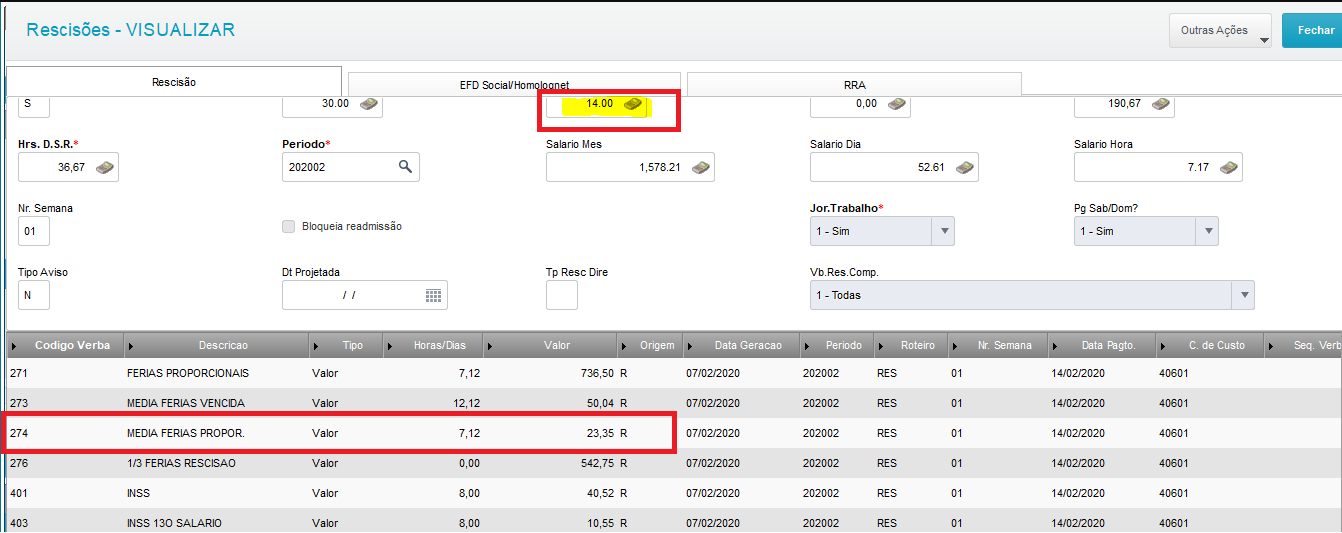Viewport: 1342px width, 533px height.
Task: Click value 50,04 in Valor column
Action: pos(598,403)
